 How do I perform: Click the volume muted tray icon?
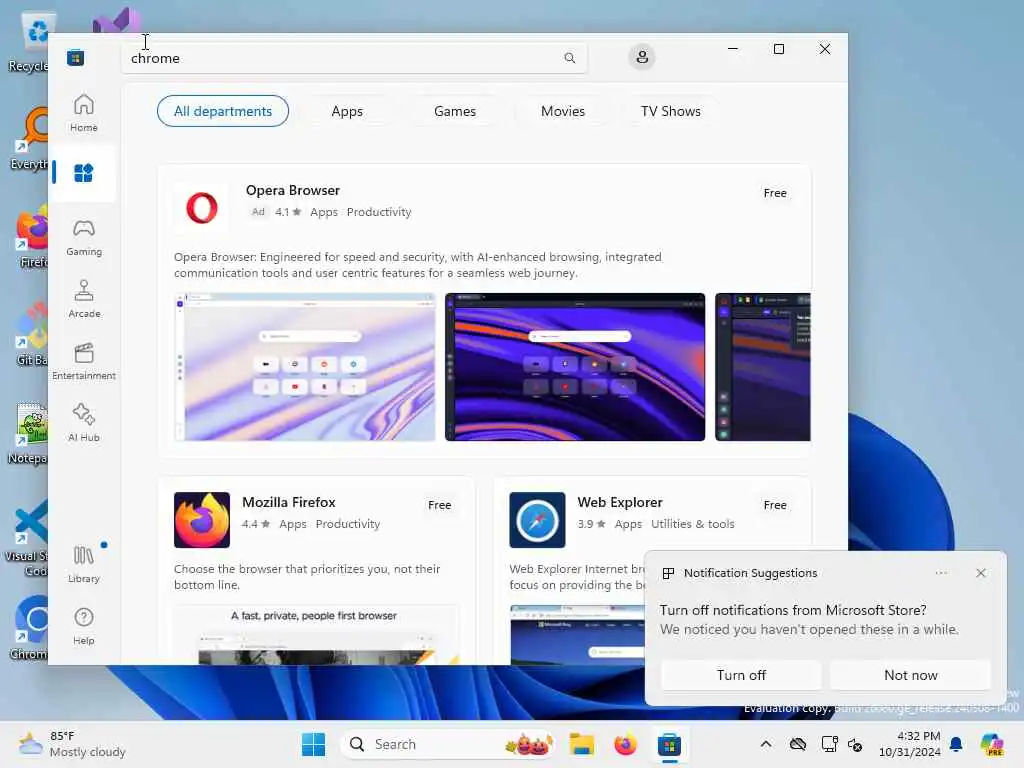point(856,744)
